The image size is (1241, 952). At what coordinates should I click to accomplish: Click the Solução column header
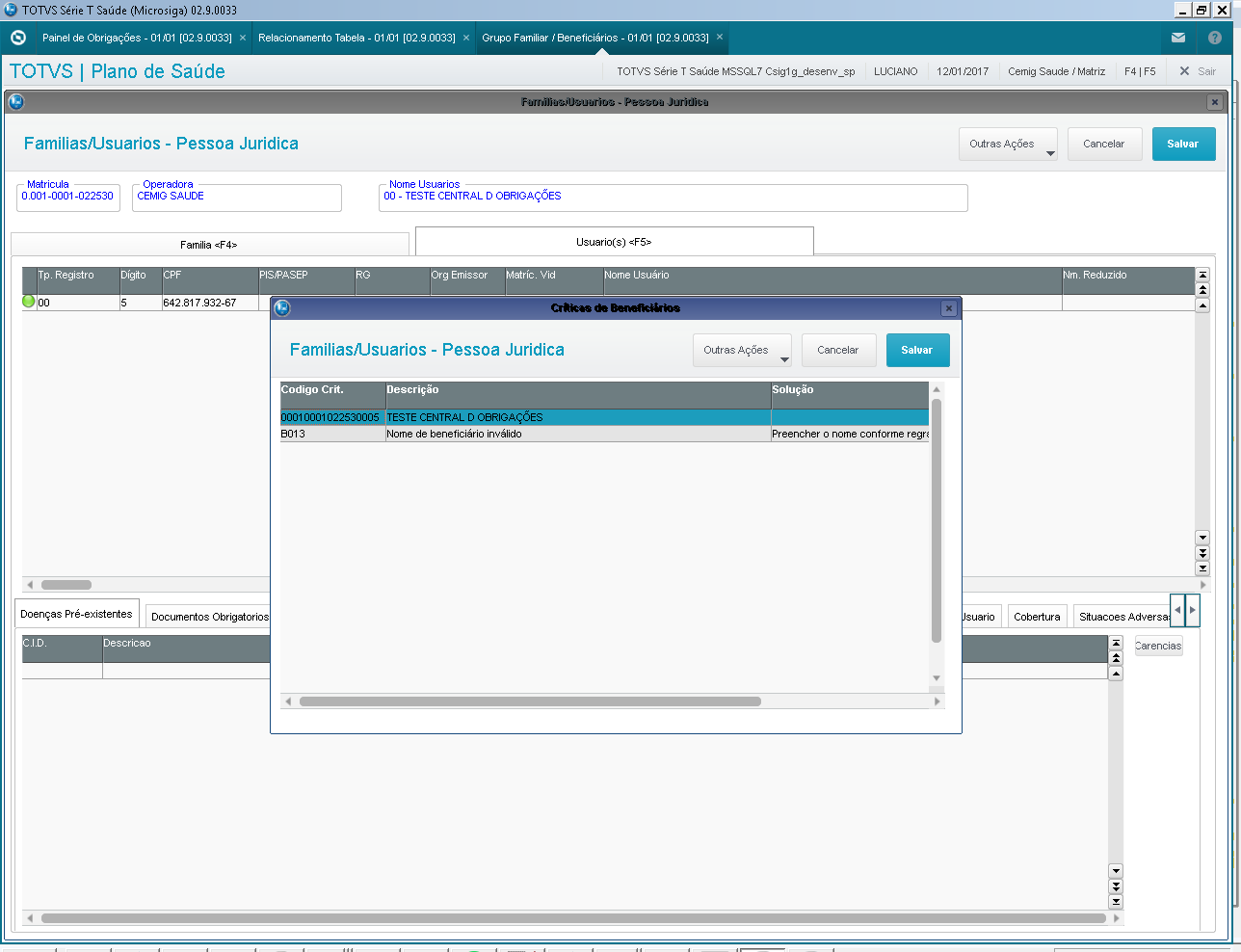[x=850, y=395]
